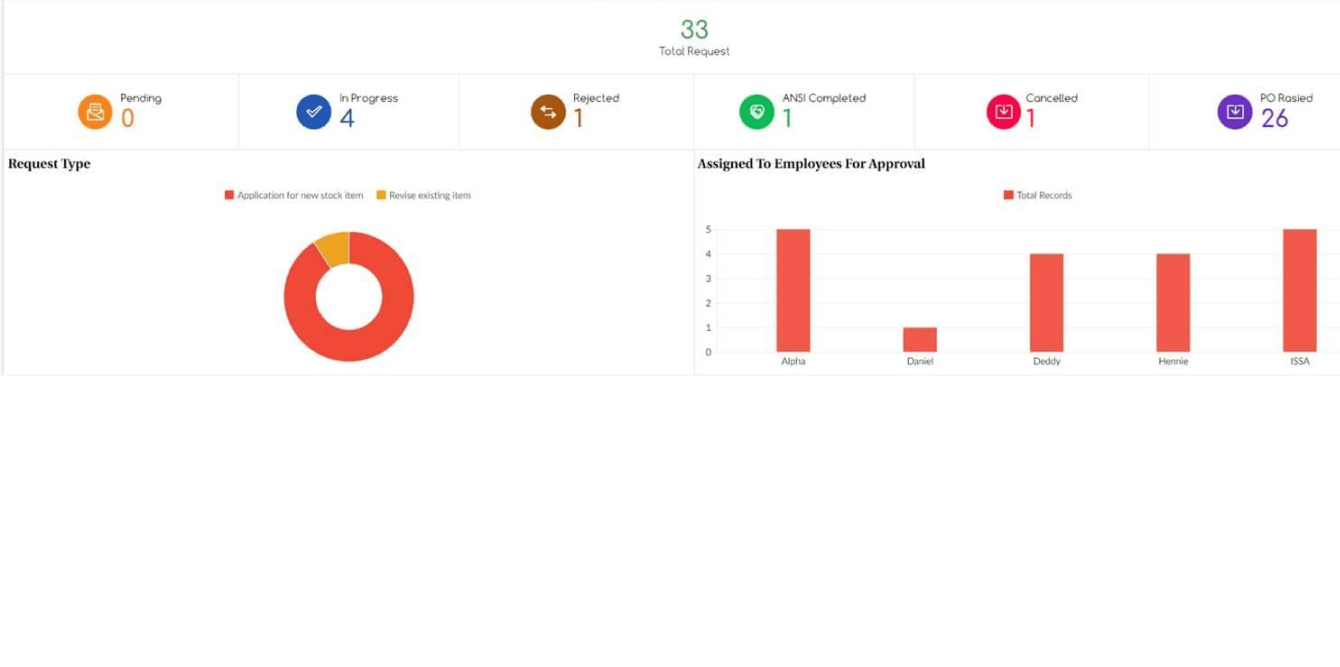The height and width of the screenshot is (667, 1340).
Task: Click the Hennie axis label
Action: click(x=1173, y=361)
